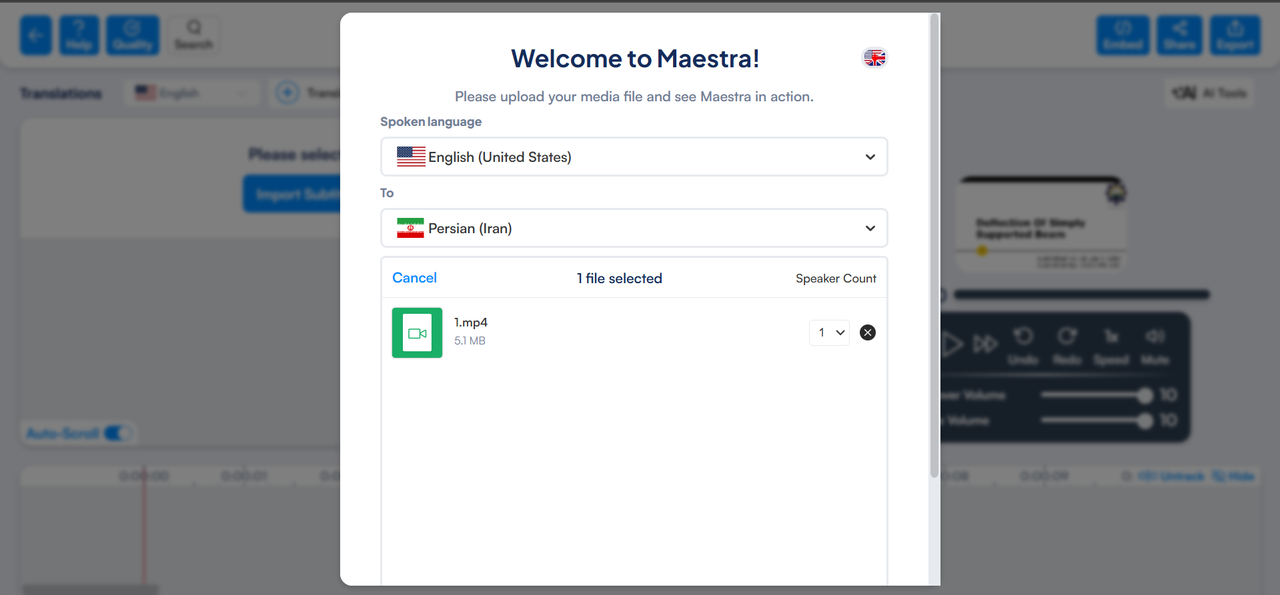
Task: Click the '5.1 MB' file size
Action: point(470,341)
